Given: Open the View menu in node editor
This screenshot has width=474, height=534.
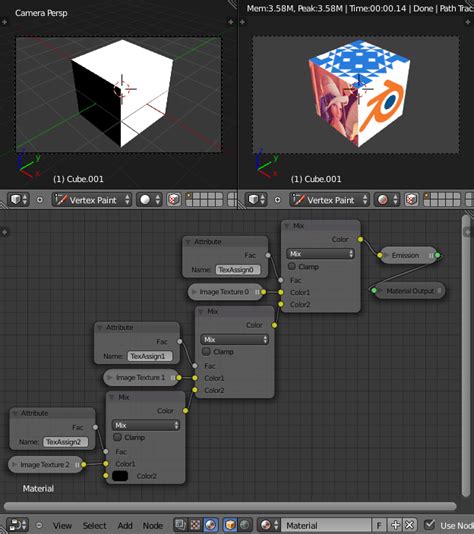Looking at the screenshot, I should 62,525.
